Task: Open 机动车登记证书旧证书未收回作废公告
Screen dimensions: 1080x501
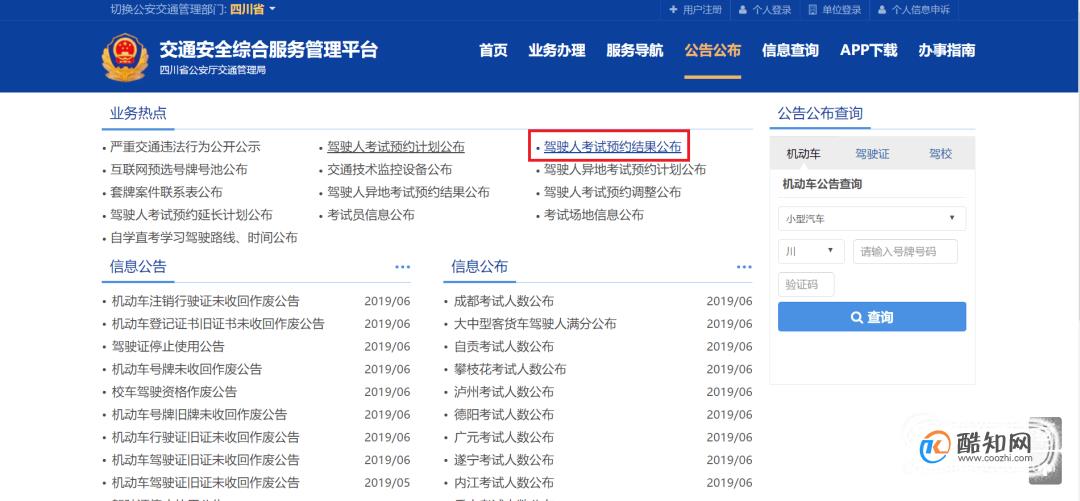Action: (218, 324)
